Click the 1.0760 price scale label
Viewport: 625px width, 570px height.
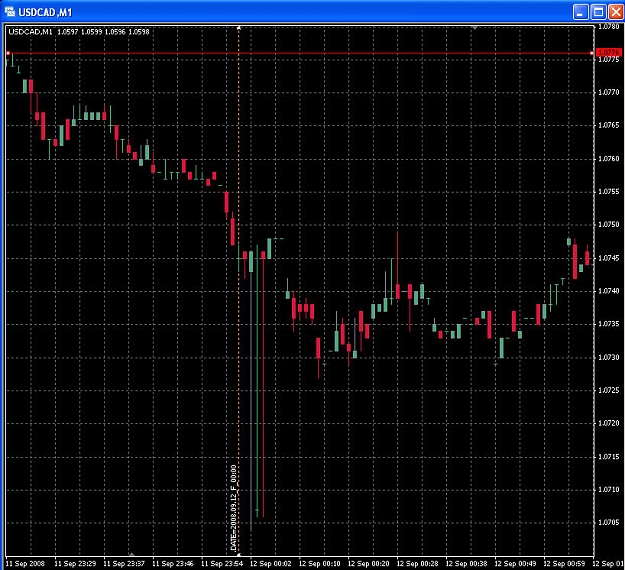pyautogui.click(x=609, y=159)
